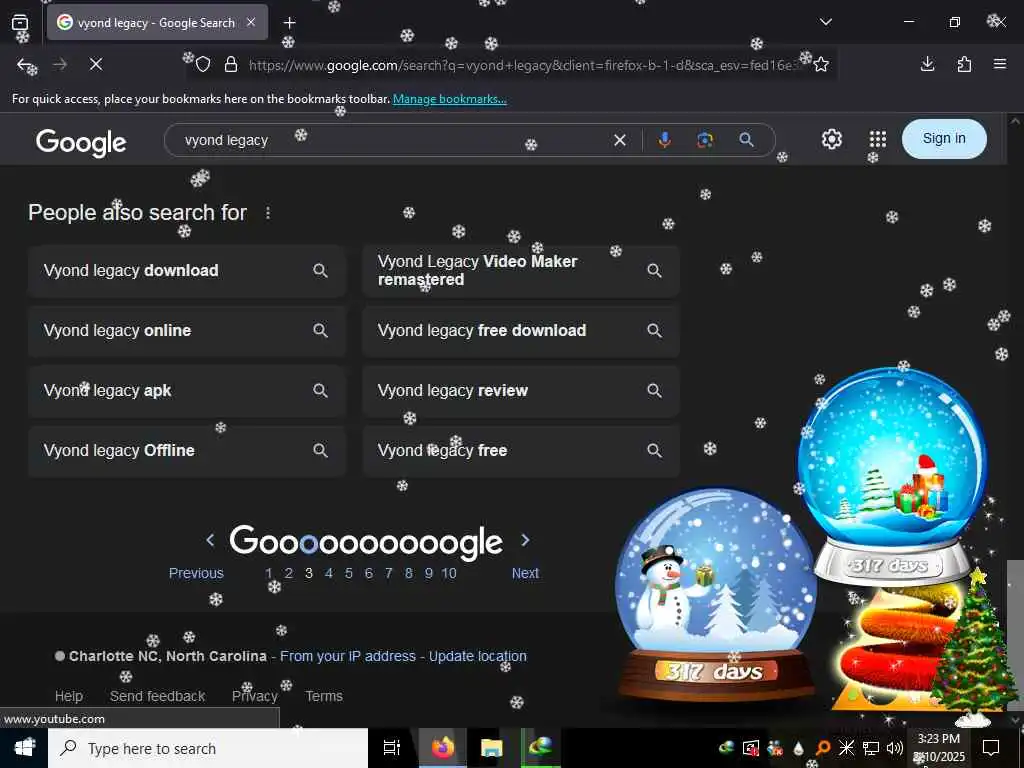The width and height of the screenshot is (1024, 768).
Task: Search for Vyond legacy Offline
Action: click(186, 451)
